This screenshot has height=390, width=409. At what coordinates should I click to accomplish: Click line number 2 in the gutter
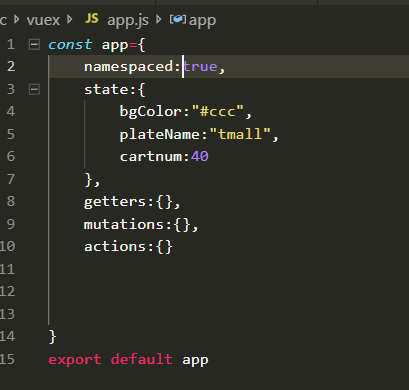click(x=11, y=66)
